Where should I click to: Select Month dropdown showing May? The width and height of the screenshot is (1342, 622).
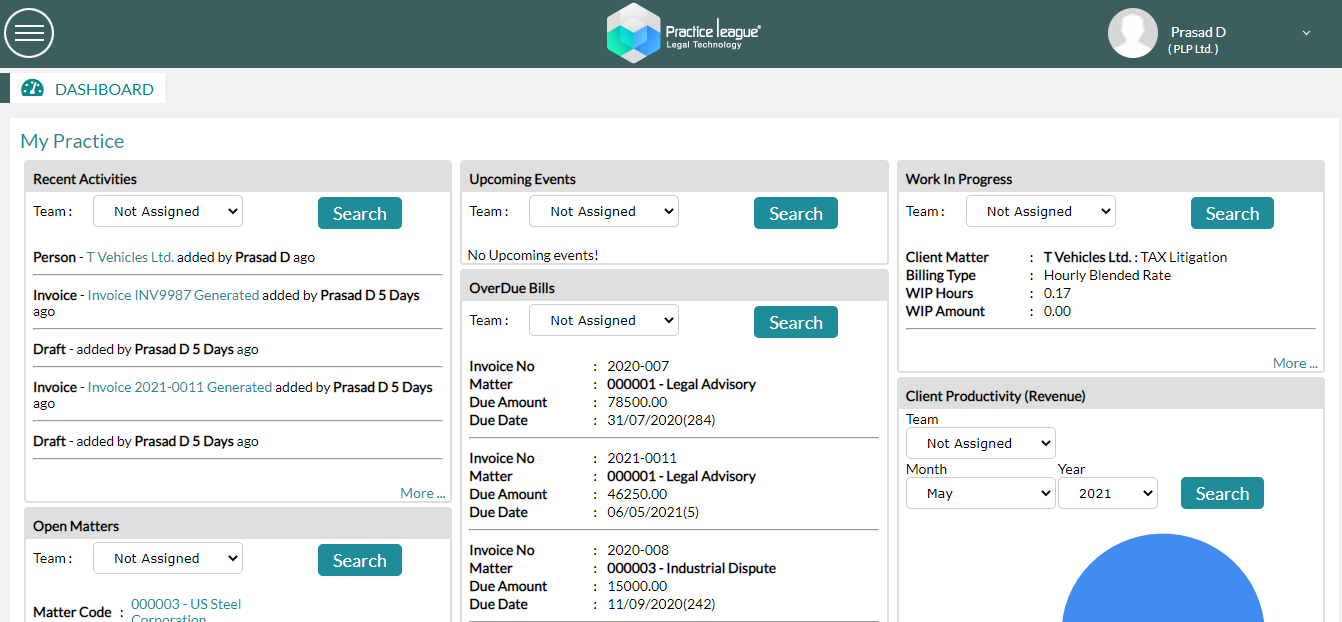click(x=980, y=493)
